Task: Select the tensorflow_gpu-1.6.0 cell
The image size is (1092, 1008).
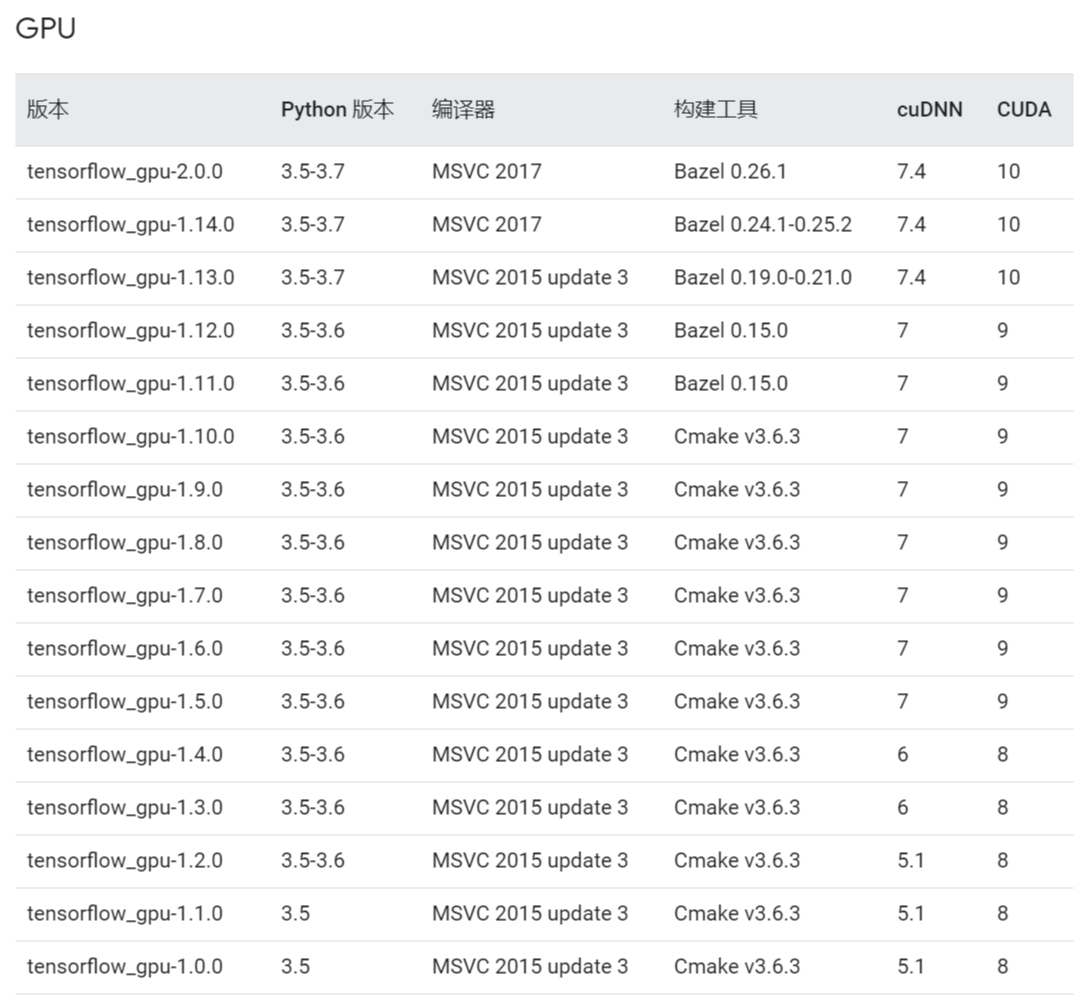Action: pyautogui.click(x=125, y=649)
